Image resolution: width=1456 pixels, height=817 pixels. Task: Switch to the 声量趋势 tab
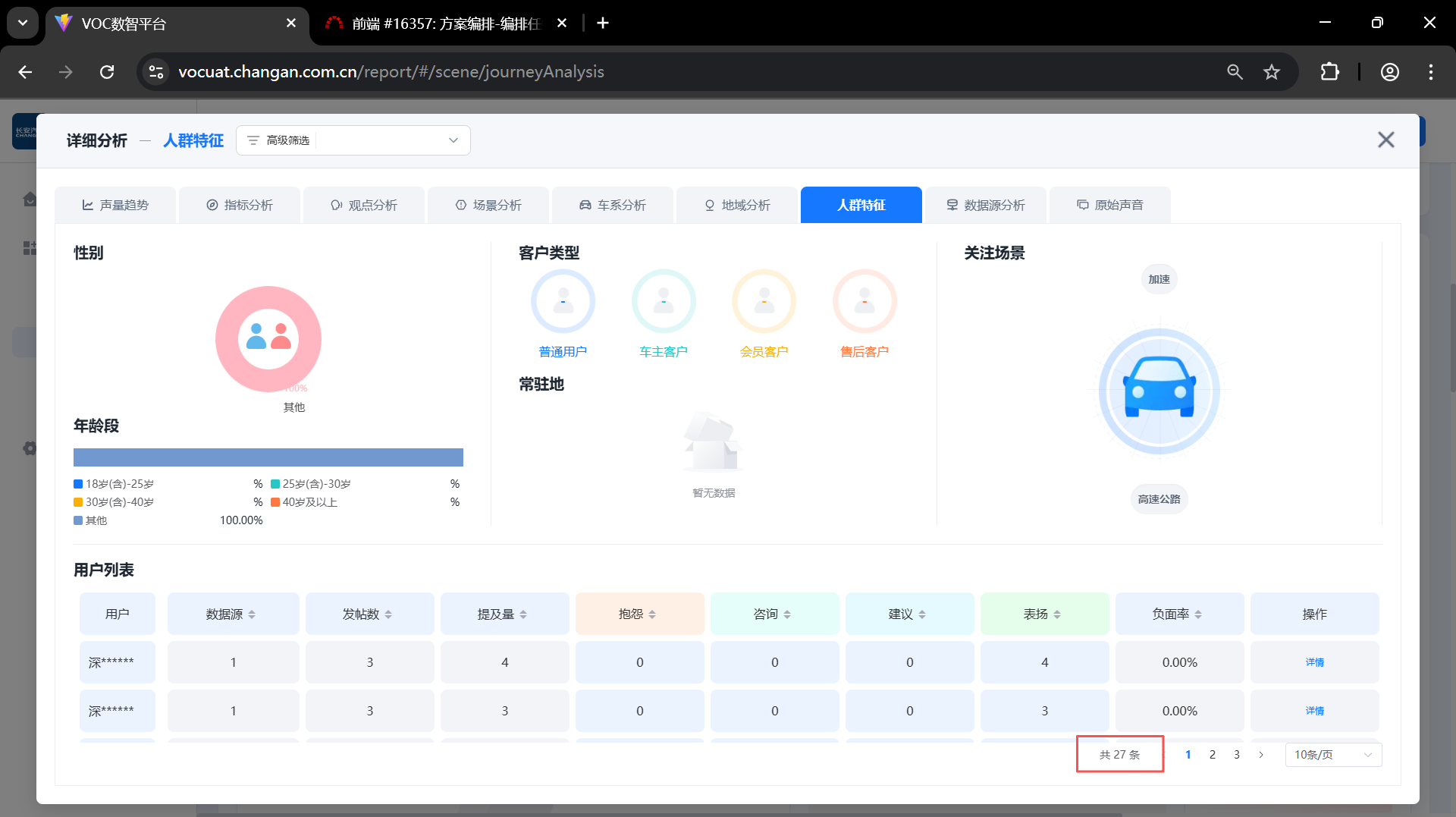(115, 206)
